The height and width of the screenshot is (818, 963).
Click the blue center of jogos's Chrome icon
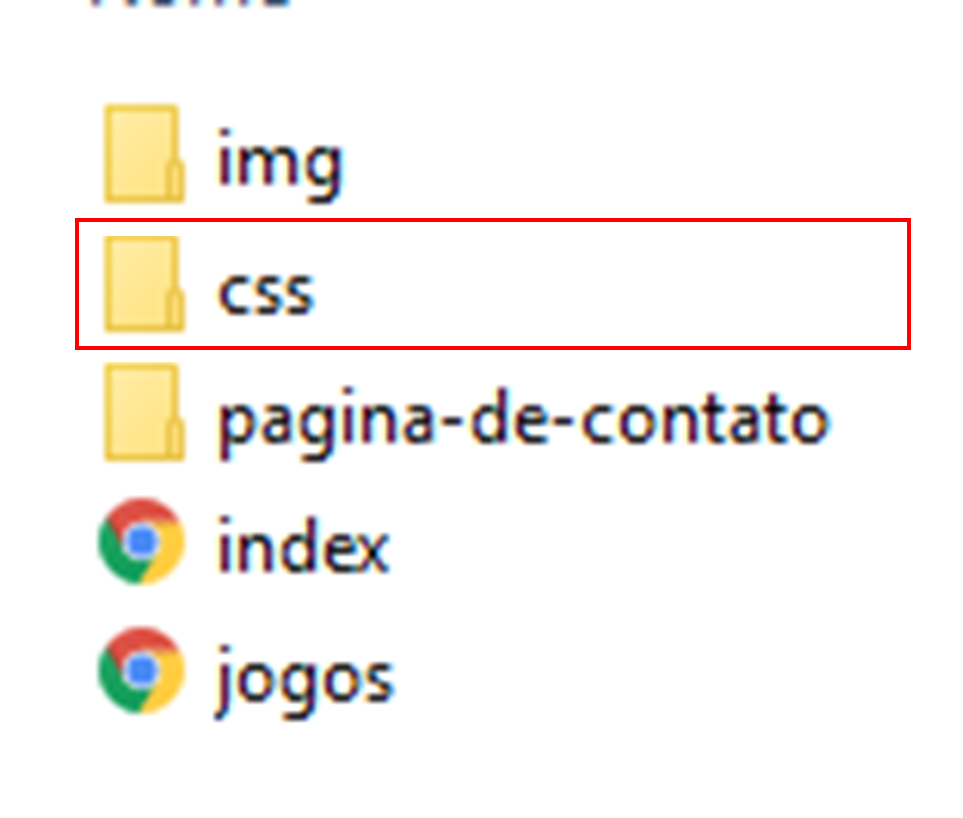point(142,670)
